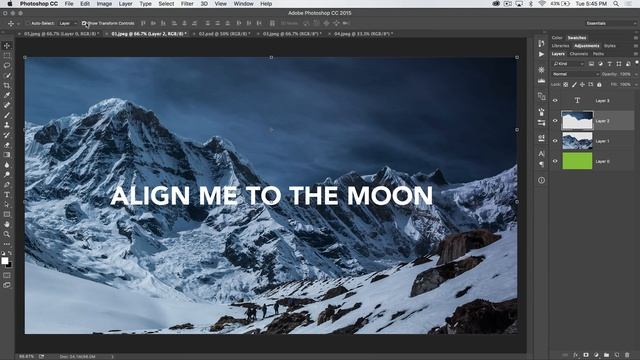Open the Opacity 100% slider dropdown

[x=636, y=74]
